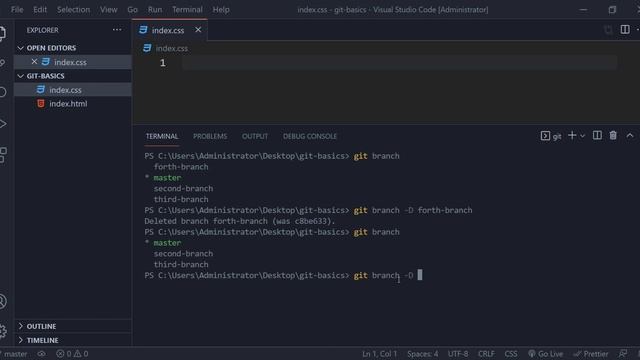
Task: Close index.css in Open Editors list
Action: point(34,62)
